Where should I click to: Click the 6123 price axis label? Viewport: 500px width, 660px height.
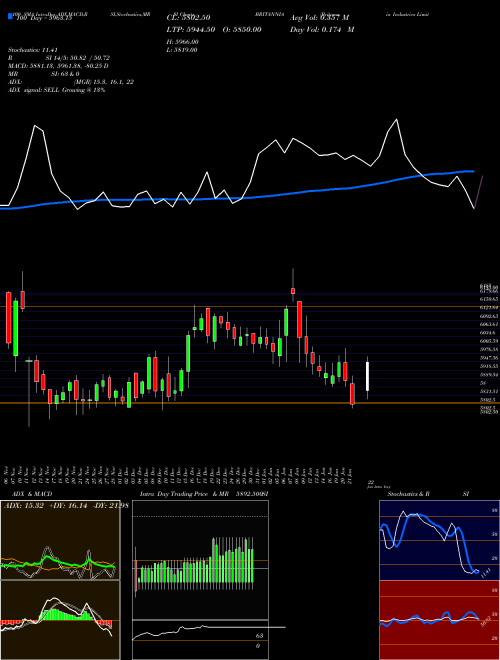click(489, 307)
